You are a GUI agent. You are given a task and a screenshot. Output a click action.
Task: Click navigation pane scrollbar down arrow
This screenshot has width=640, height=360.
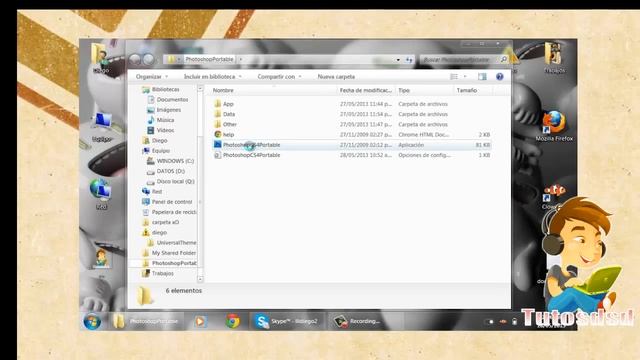[200, 279]
